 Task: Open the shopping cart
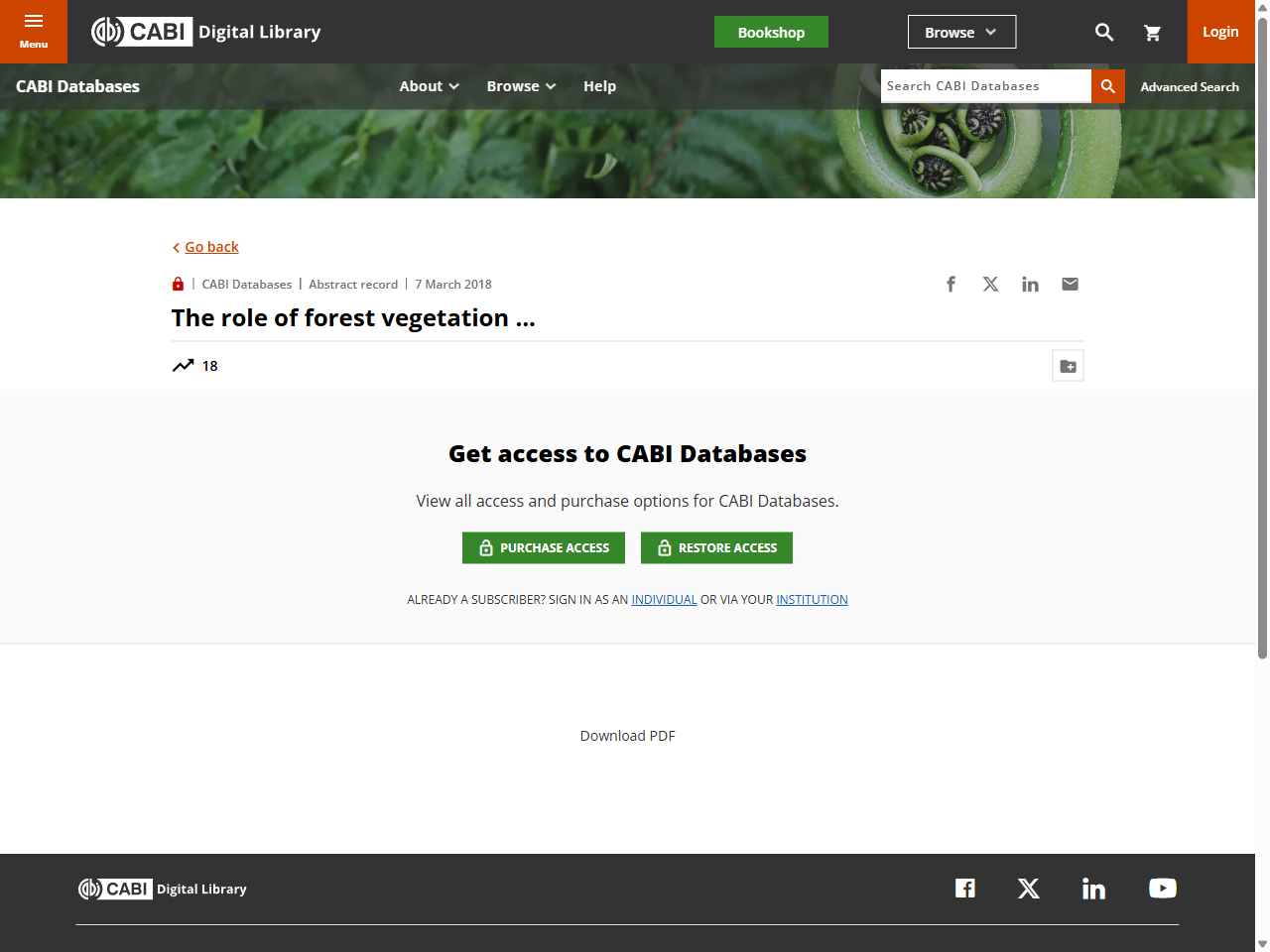click(1153, 32)
